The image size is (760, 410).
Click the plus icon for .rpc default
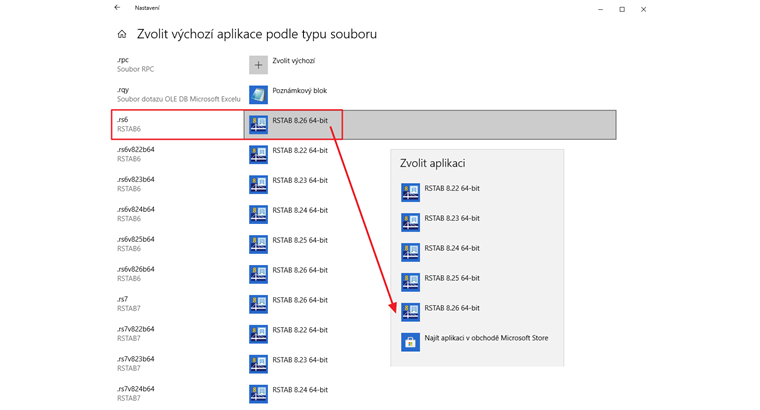click(x=258, y=65)
